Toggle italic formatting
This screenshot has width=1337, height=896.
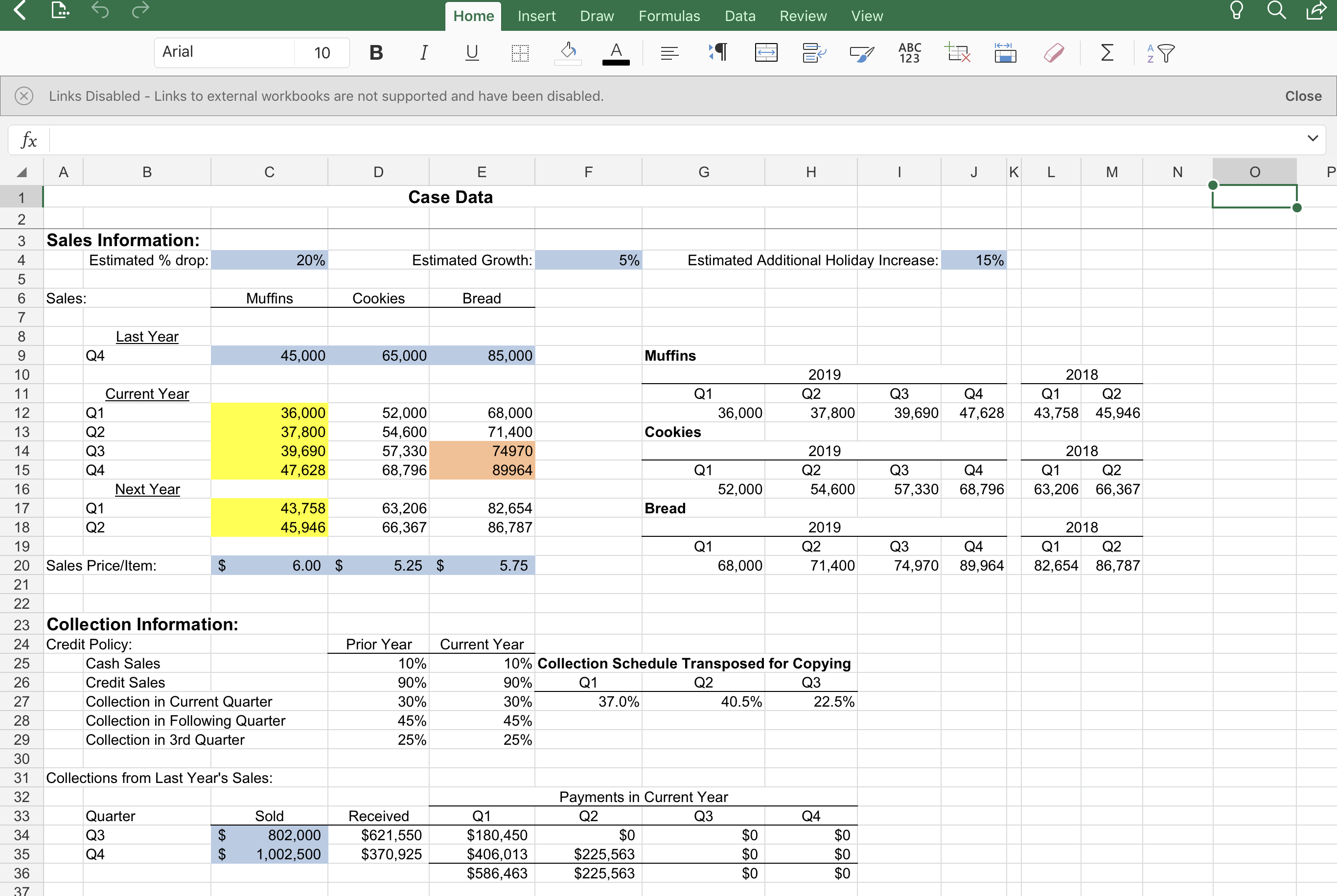tap(423, 52)
